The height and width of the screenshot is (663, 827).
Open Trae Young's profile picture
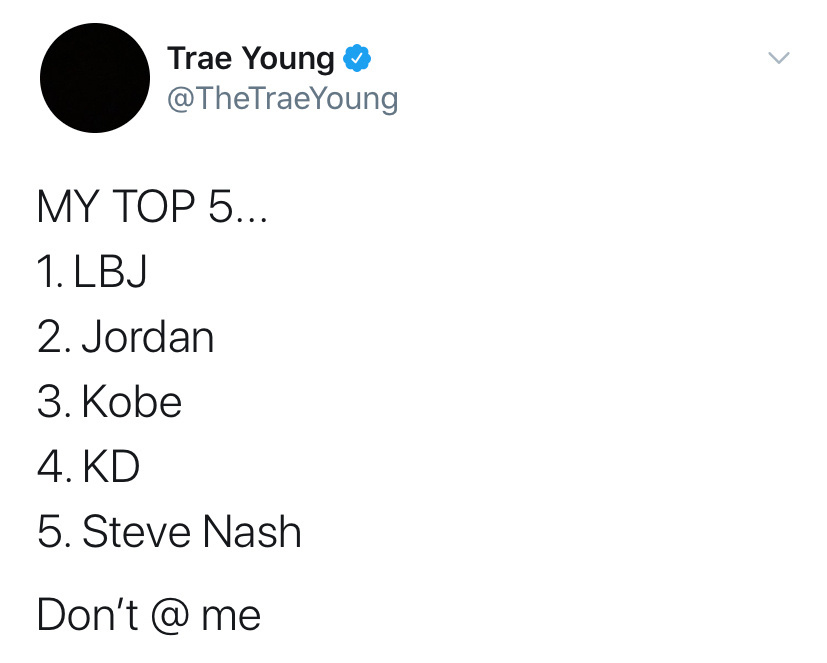94,78
